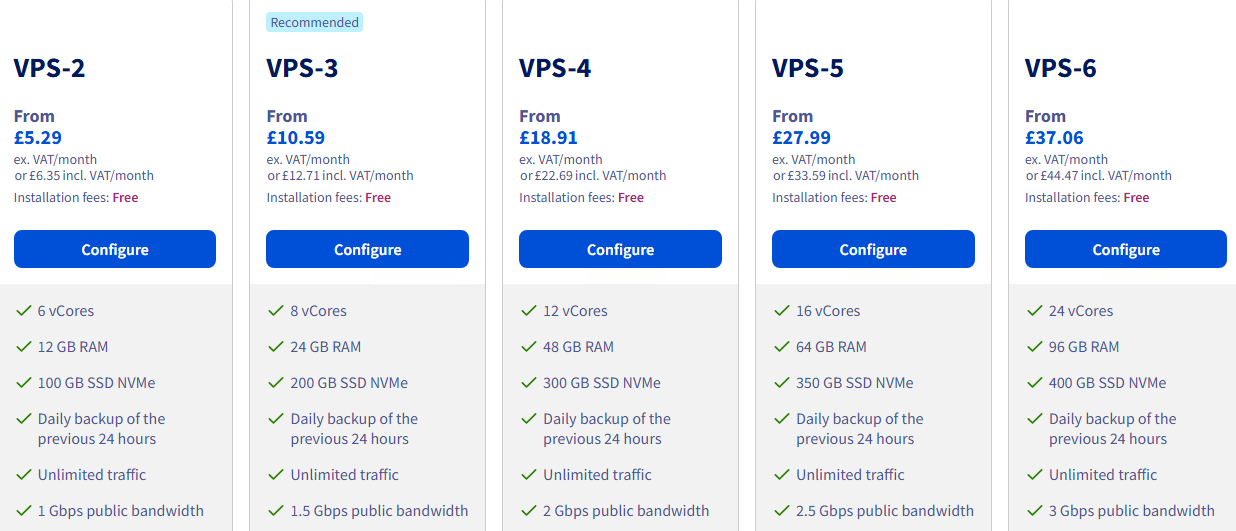Choose Configure for the VPS-4 plan
Viewport: 1236px width, 531px height.
pyautogui.click(x=620, y=249)
